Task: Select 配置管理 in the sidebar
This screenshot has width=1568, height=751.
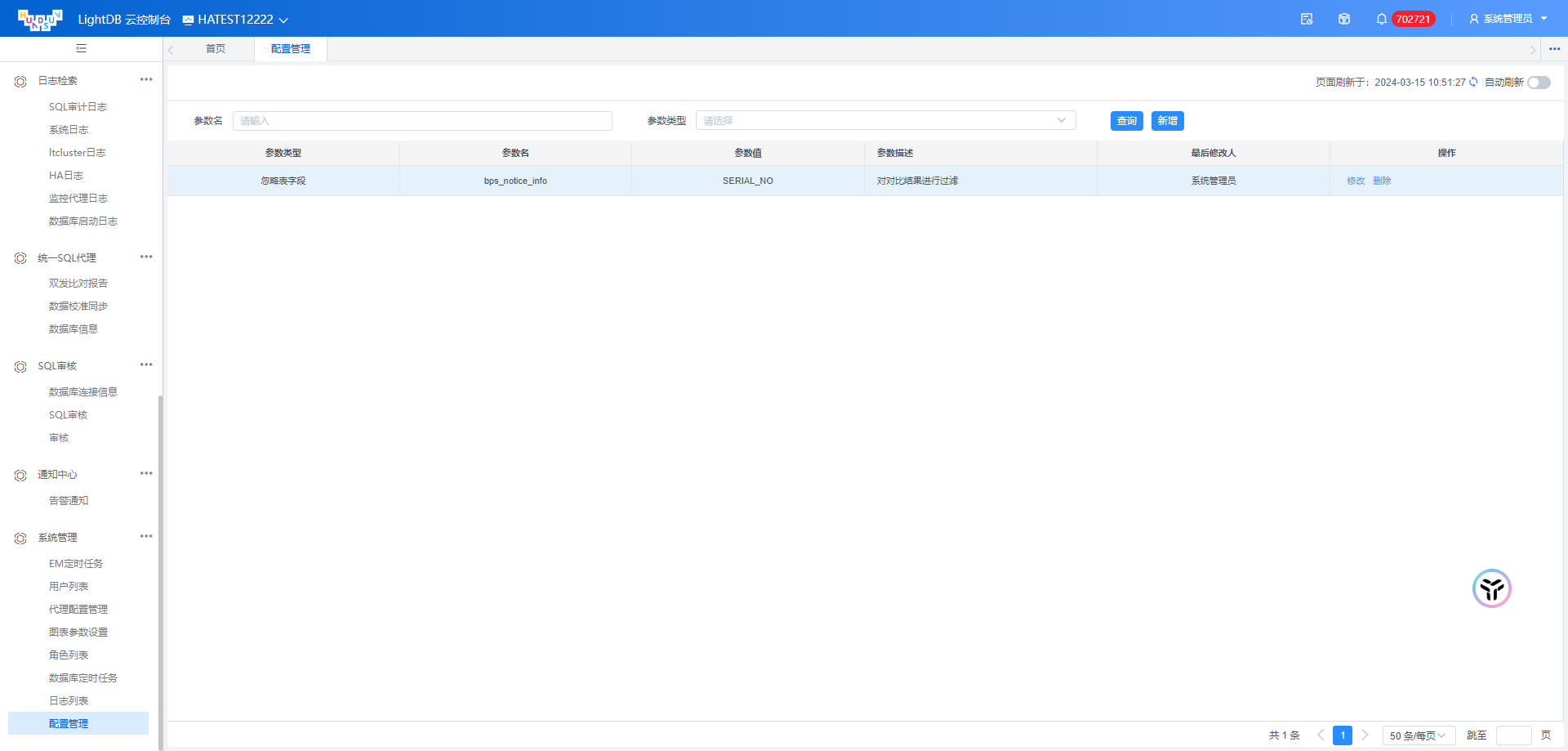Action: [78, 723]
